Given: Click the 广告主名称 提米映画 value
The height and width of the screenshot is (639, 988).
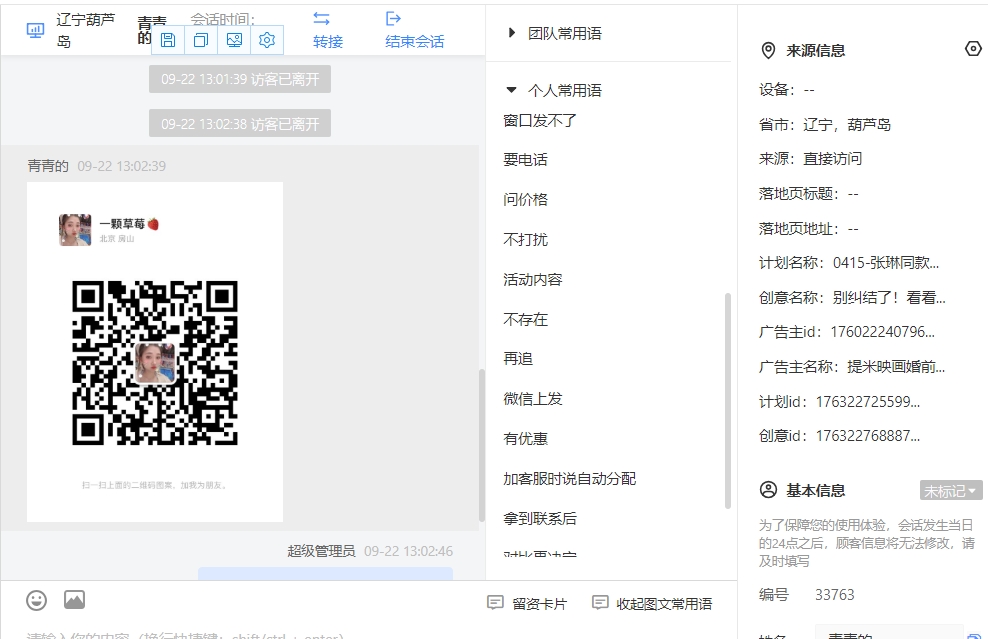Looking at the screenshot, I should pyautogui.click(x=896, y=367).
